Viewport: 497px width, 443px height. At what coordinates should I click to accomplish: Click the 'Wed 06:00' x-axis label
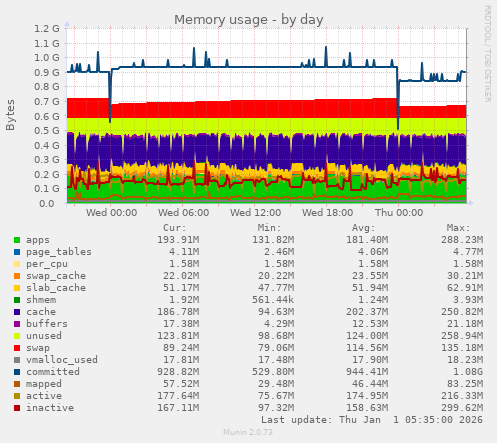point(183,213)
